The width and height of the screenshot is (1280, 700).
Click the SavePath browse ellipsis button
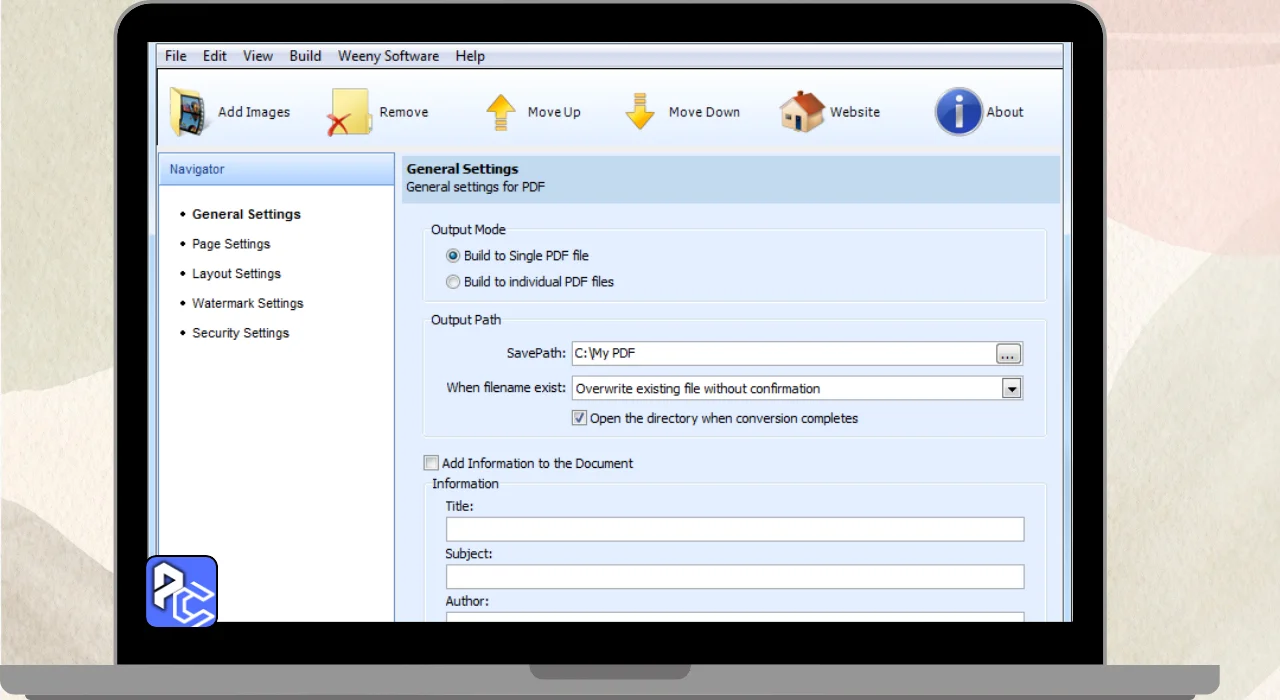[x=1008, y=353]
